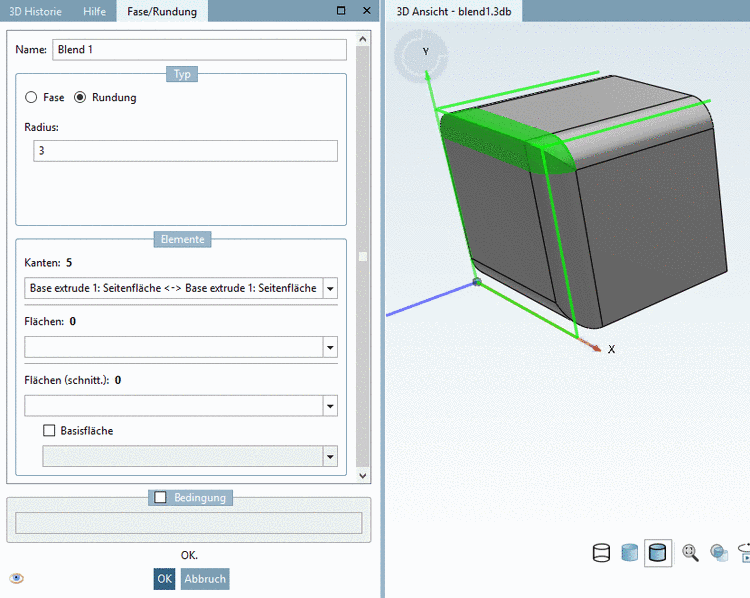This screenshot has width=750, height=598.
Task: Expand the Flächen dropdown list
Action: tap(330, 347)
